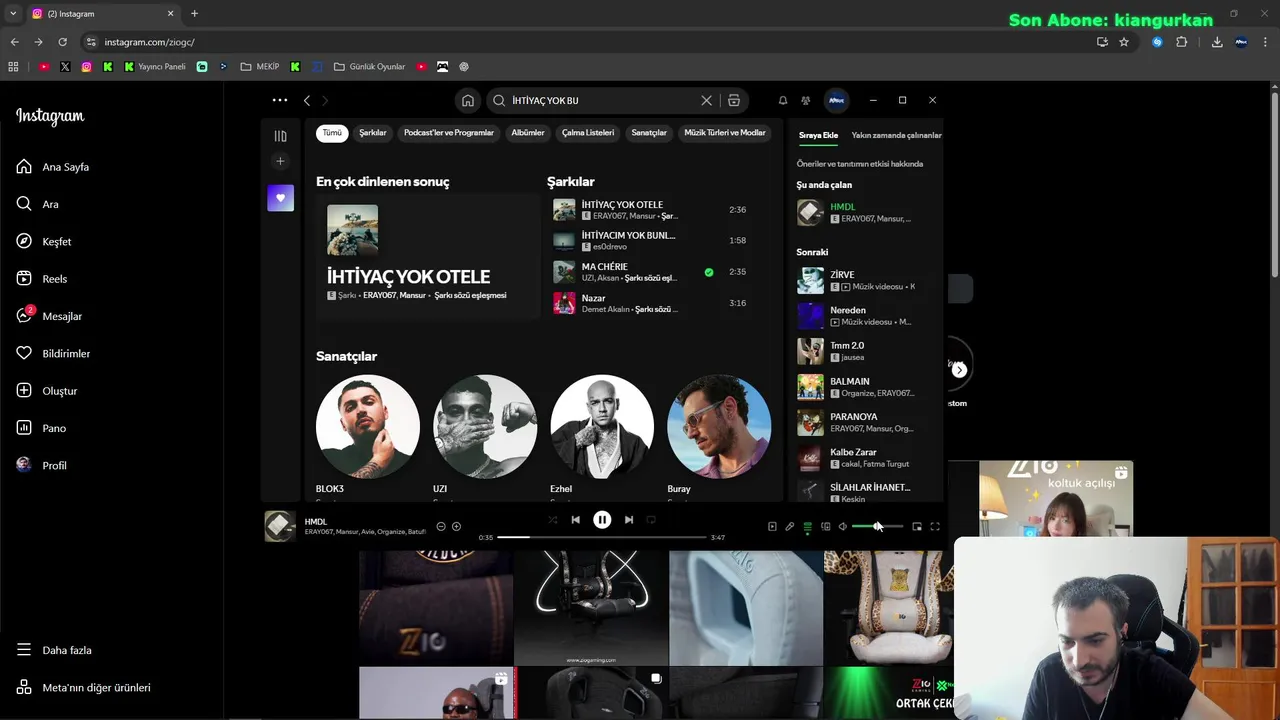Image resolution: width=1280 pixels, height=720 pixels.
Task: Toggle shuffle in the Spotify player
Action: [553, 520]
